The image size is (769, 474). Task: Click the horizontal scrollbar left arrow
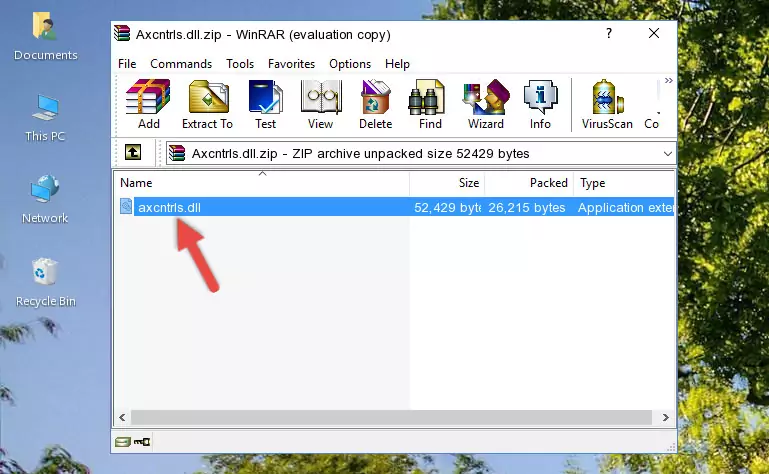[122, 418]
